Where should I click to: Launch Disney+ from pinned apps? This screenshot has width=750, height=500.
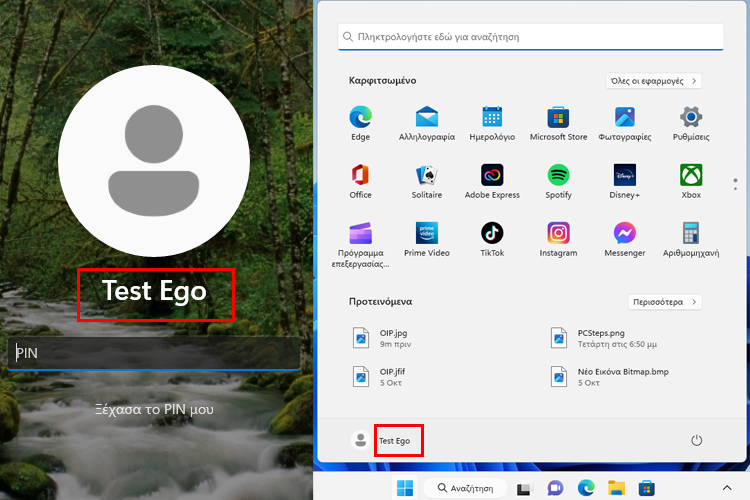tap(625, 181)
